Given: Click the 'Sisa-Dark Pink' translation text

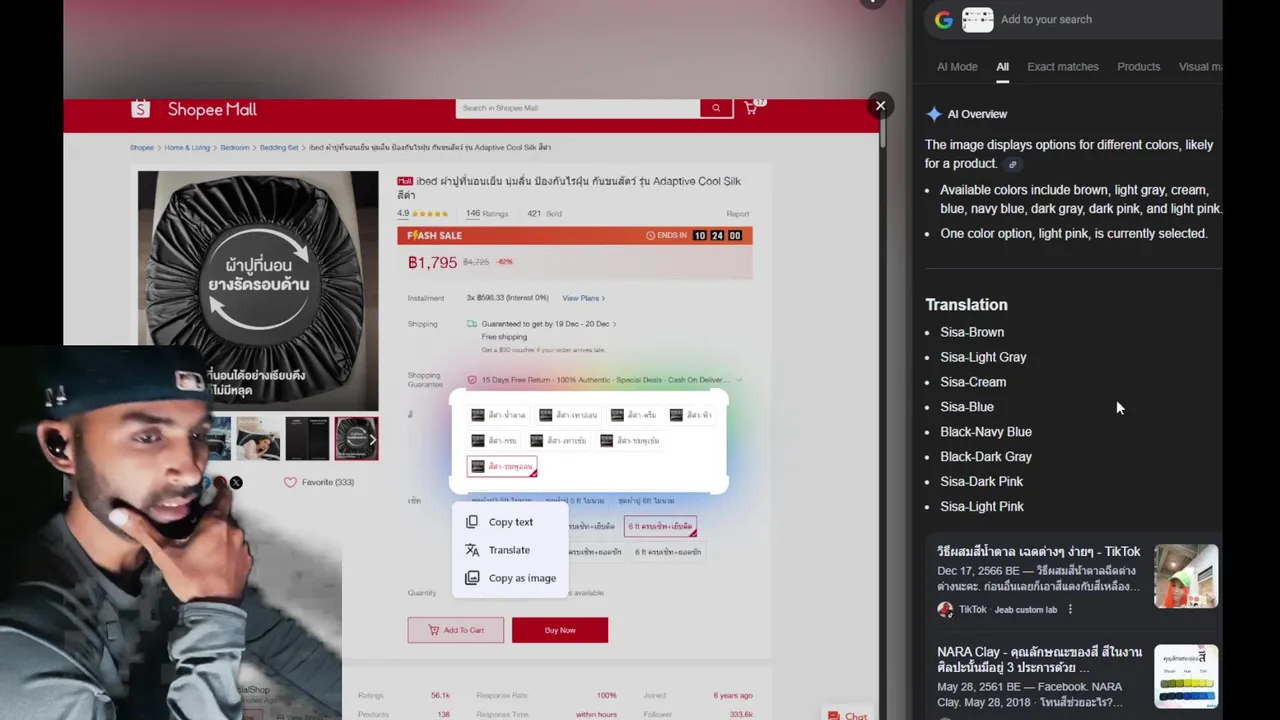Looking at the screenshot, I should tap(981, 482).
